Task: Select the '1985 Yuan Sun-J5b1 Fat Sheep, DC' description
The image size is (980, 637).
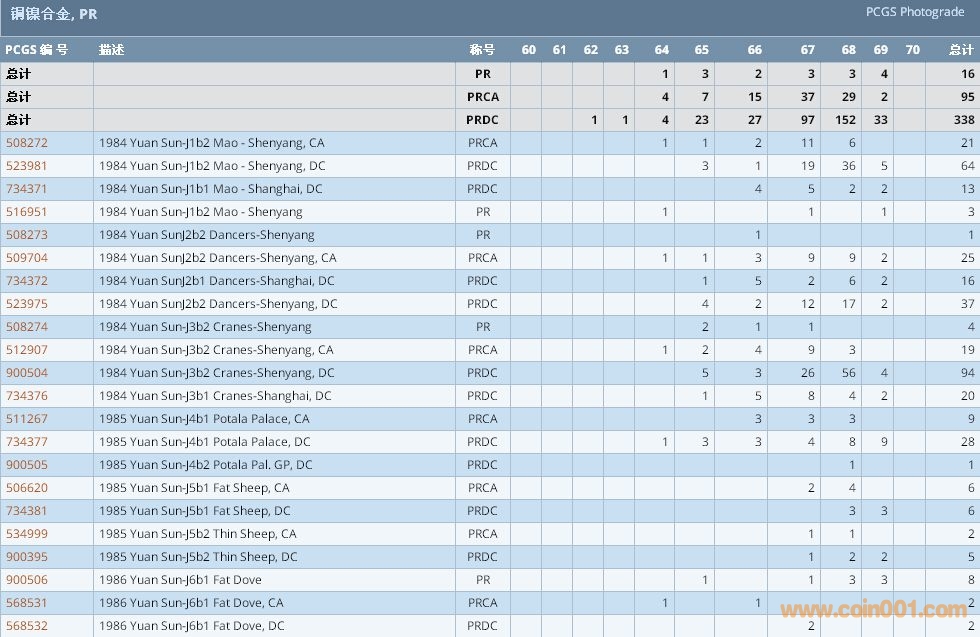Action: [194, 511]
